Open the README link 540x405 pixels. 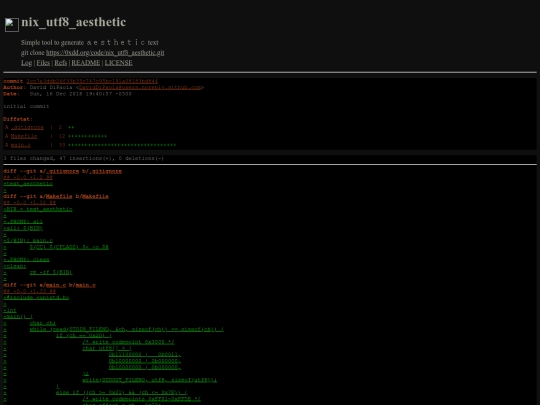click(86, 63)
